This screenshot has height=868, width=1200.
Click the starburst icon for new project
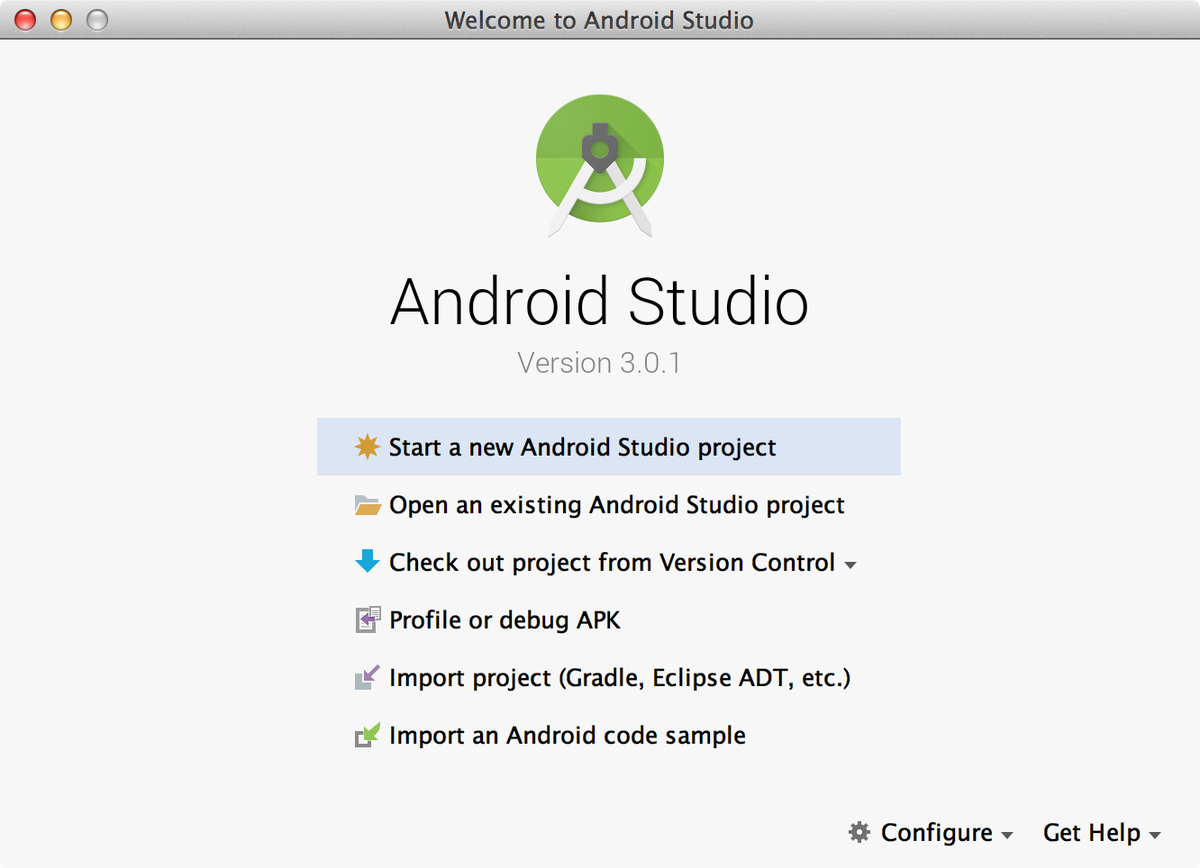point(368,447)
